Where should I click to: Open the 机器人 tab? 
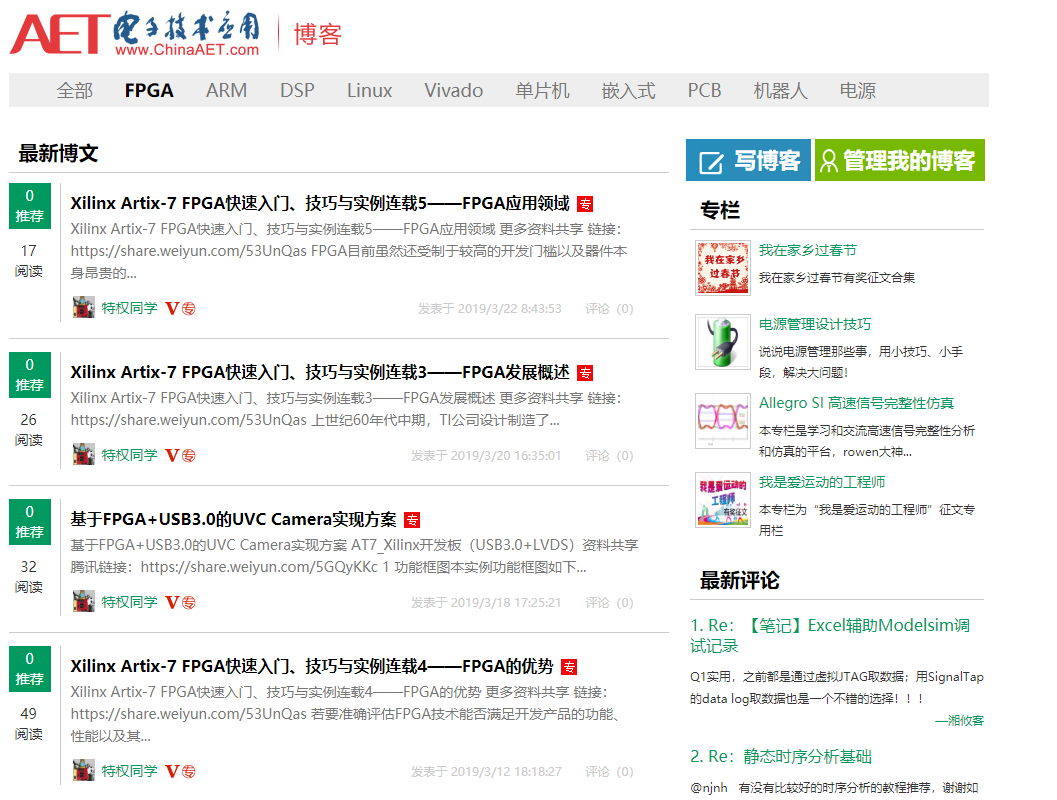coord(781,90)
